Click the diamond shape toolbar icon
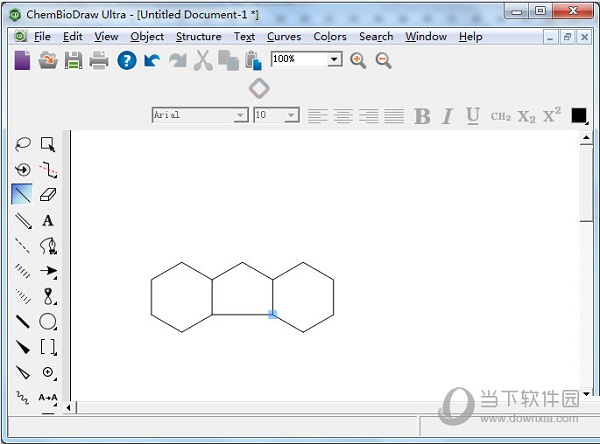This screenshot has width=600, height=444. coord(259,88)
